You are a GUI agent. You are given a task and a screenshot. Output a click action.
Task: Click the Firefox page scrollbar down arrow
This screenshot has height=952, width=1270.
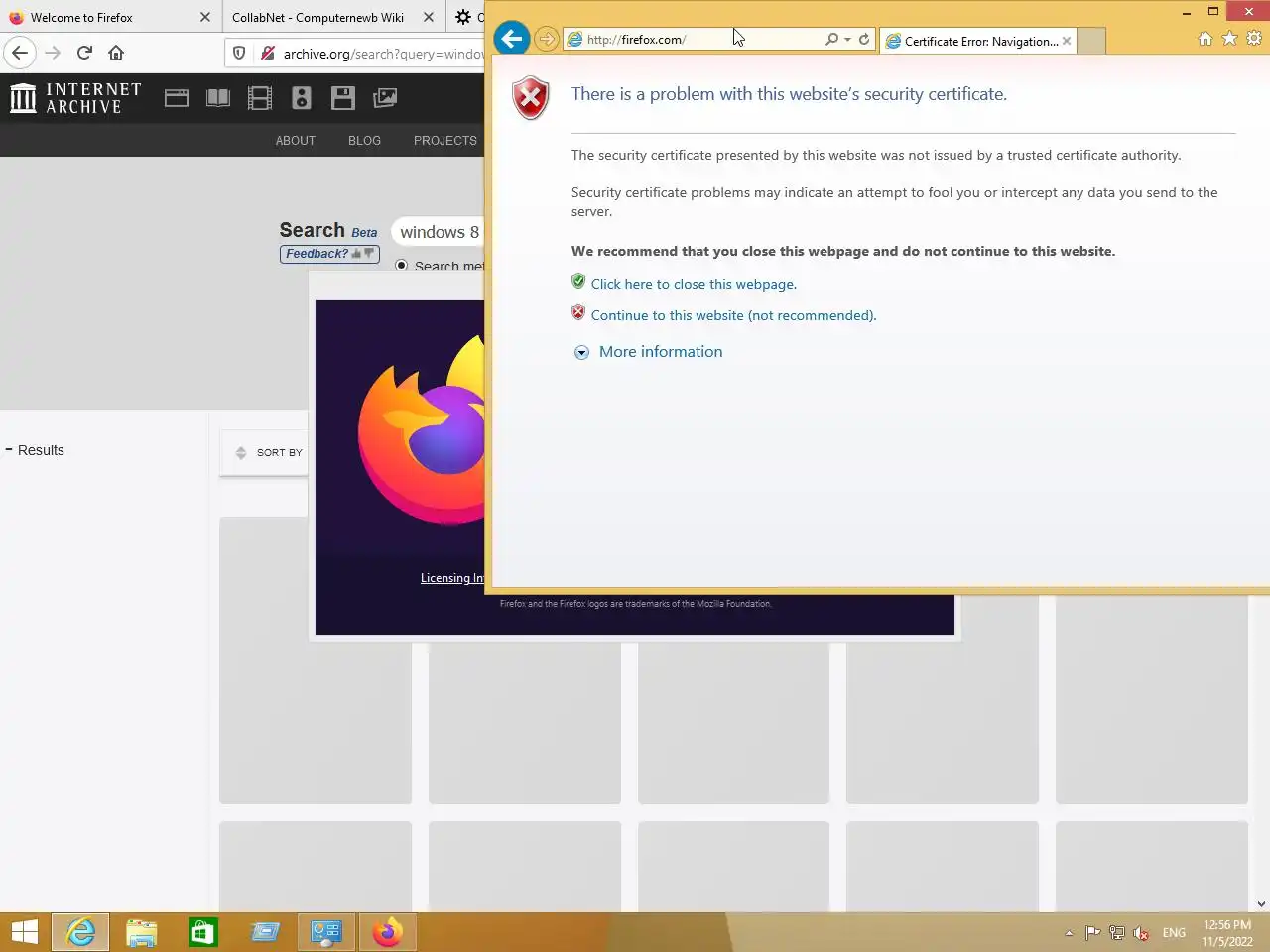pos(1261,903)
